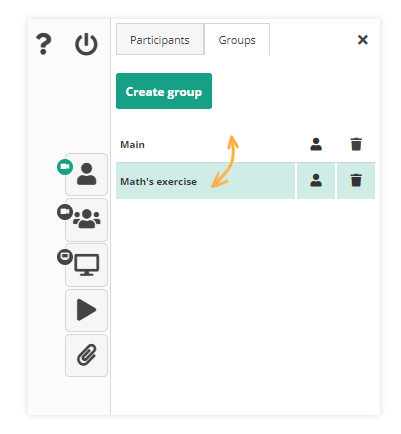
Task: Delete the Main group with trash icon
Action: tap(356, 145)
